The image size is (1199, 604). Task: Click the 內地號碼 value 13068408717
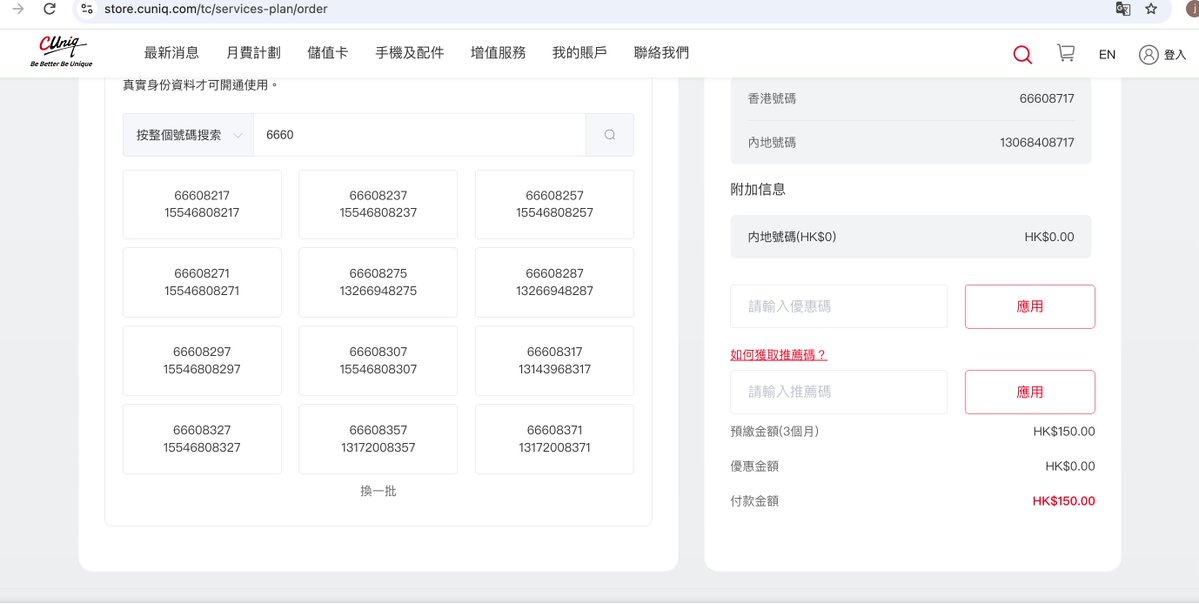coord(1036,142)
